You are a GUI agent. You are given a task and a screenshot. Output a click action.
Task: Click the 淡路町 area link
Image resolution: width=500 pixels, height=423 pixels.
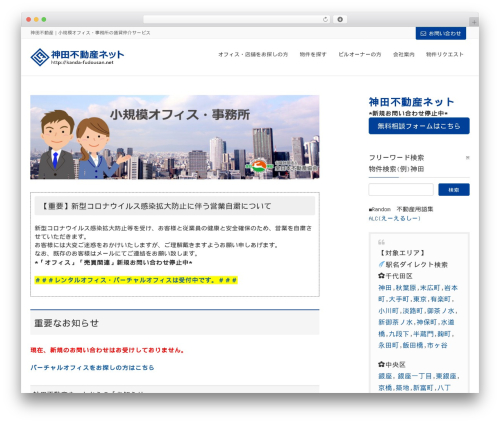[412, 311]
